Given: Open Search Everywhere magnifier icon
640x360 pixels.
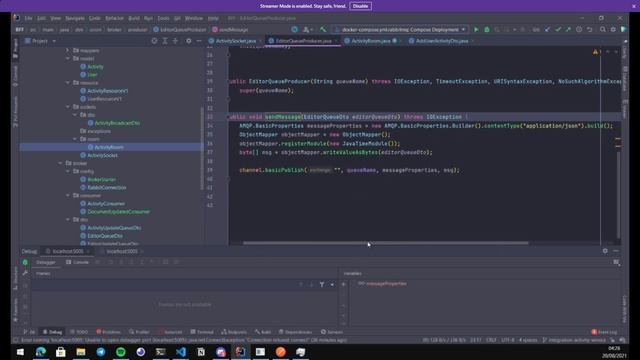Looking at the screenshot, I should click(x=602, y=29).
